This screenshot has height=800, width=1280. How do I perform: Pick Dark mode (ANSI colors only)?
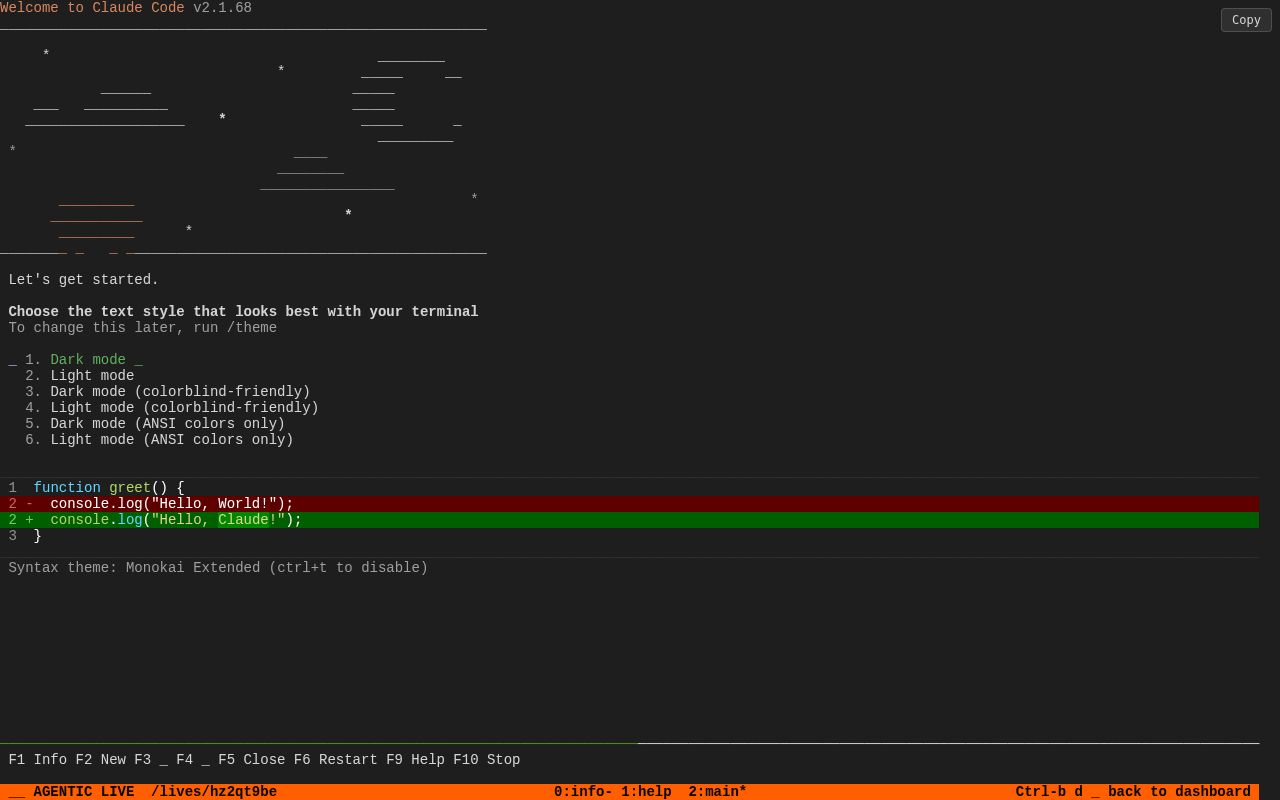pos(167,424)
